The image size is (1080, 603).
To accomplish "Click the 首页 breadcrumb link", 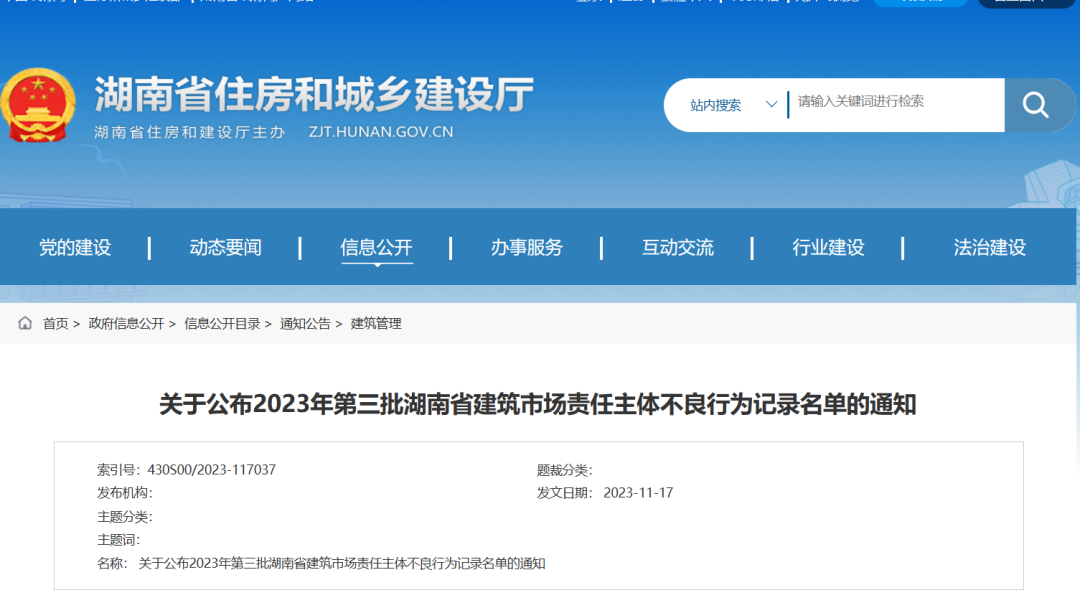I will 53,323.
